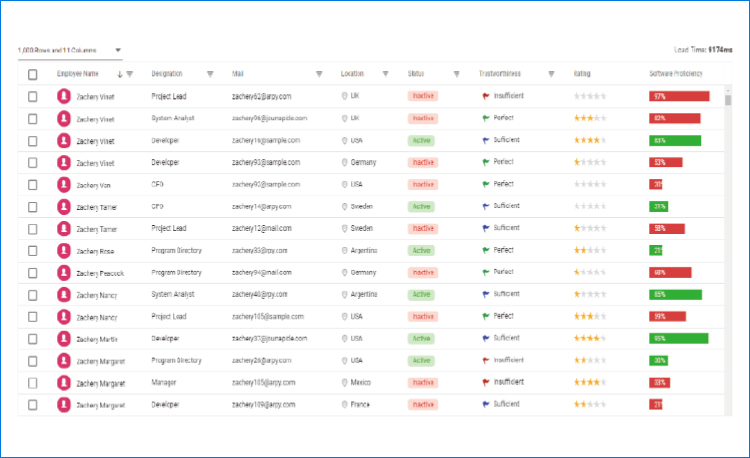Click the Active badge in Zachery Rose's row
This screenshot has width=750, height=458.
pyautogui.click(x=421, y=251)
